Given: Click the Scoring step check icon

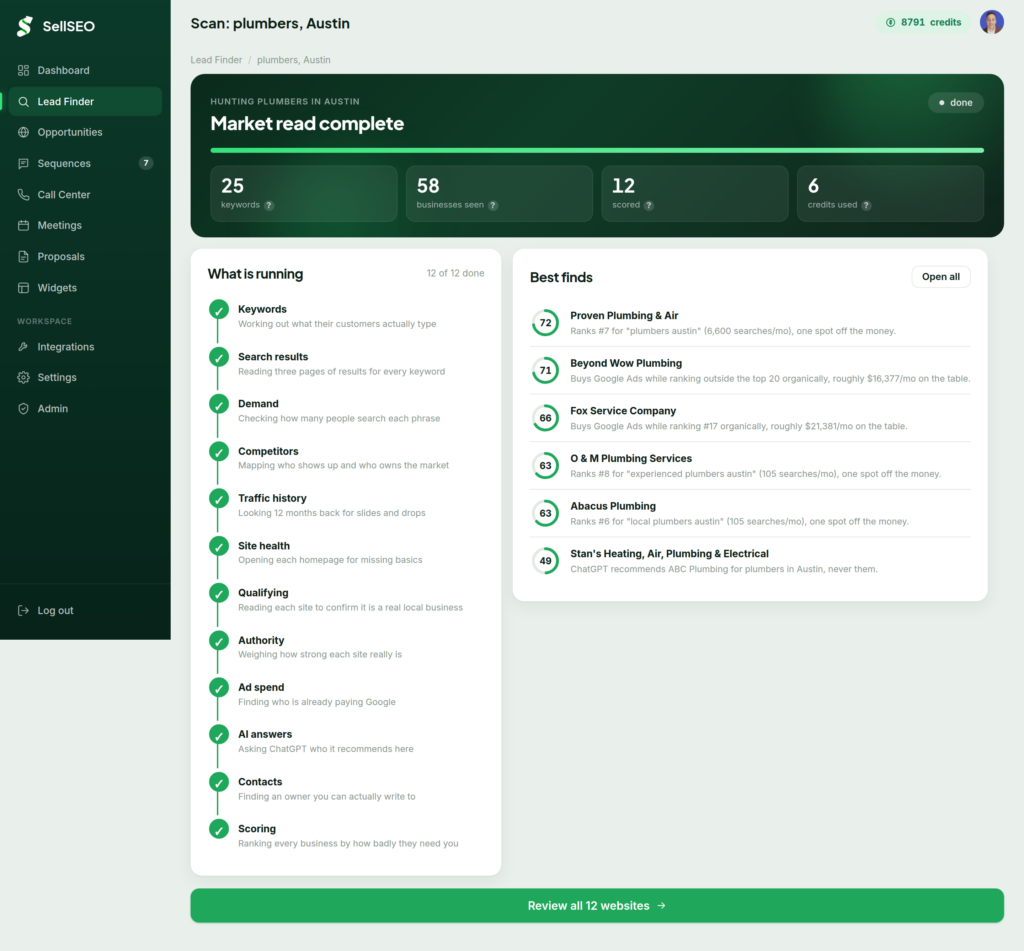Looking at the screenshot, I should [219, 830].
